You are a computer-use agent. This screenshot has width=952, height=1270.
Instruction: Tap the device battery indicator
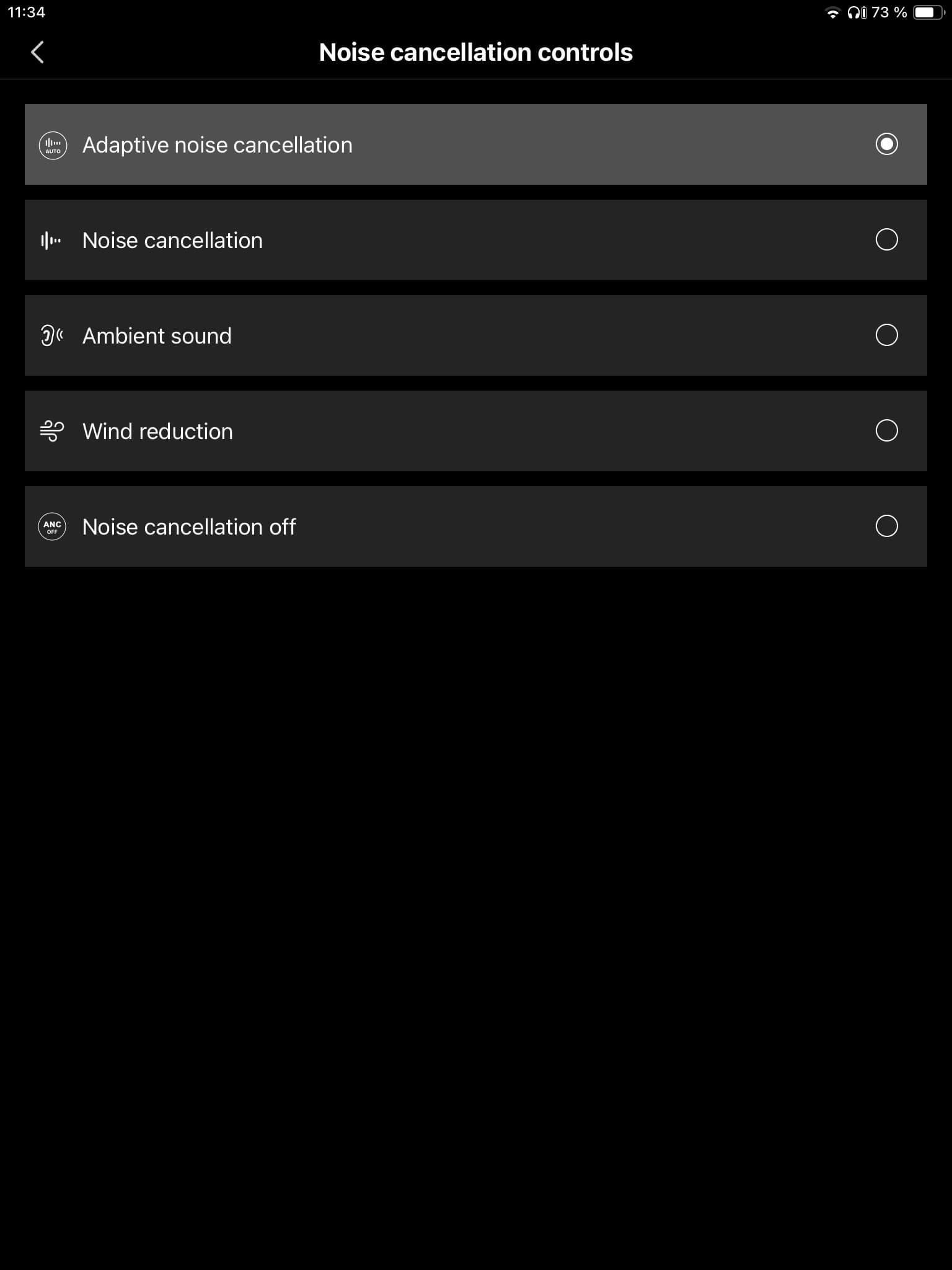tap(928, 12)
